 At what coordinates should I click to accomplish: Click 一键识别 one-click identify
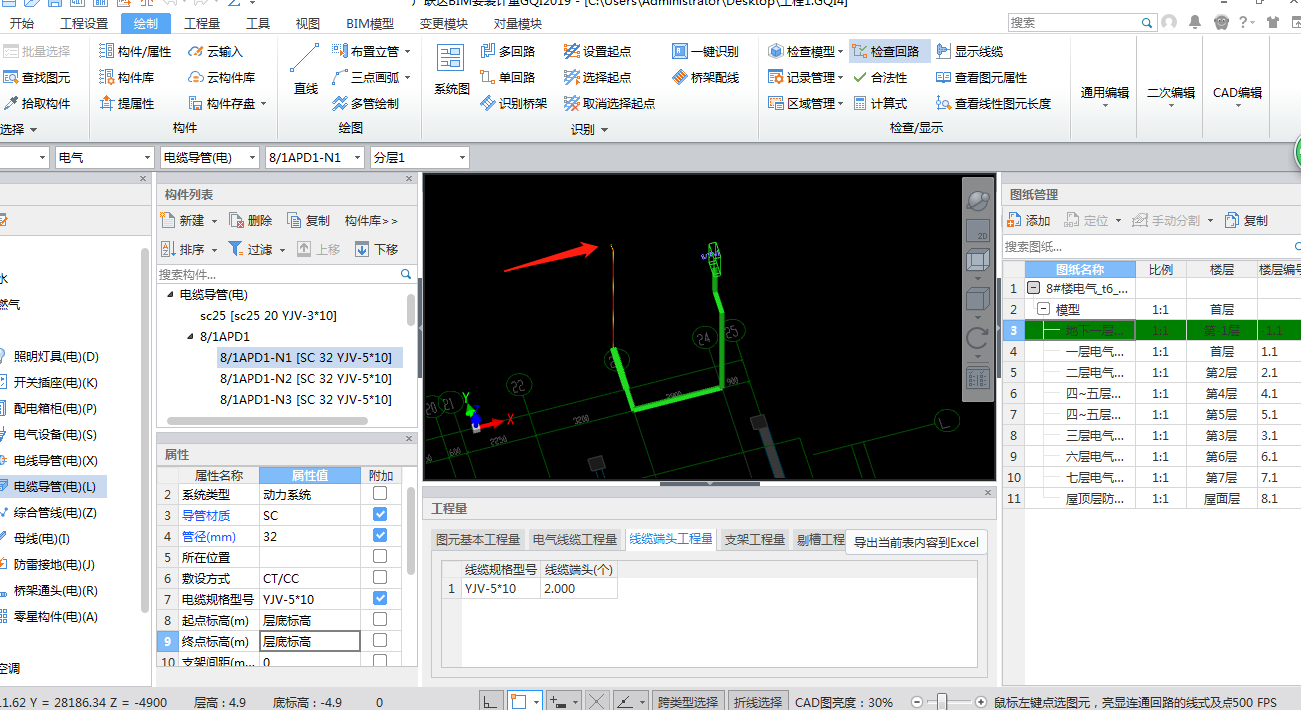click(705, 51)
